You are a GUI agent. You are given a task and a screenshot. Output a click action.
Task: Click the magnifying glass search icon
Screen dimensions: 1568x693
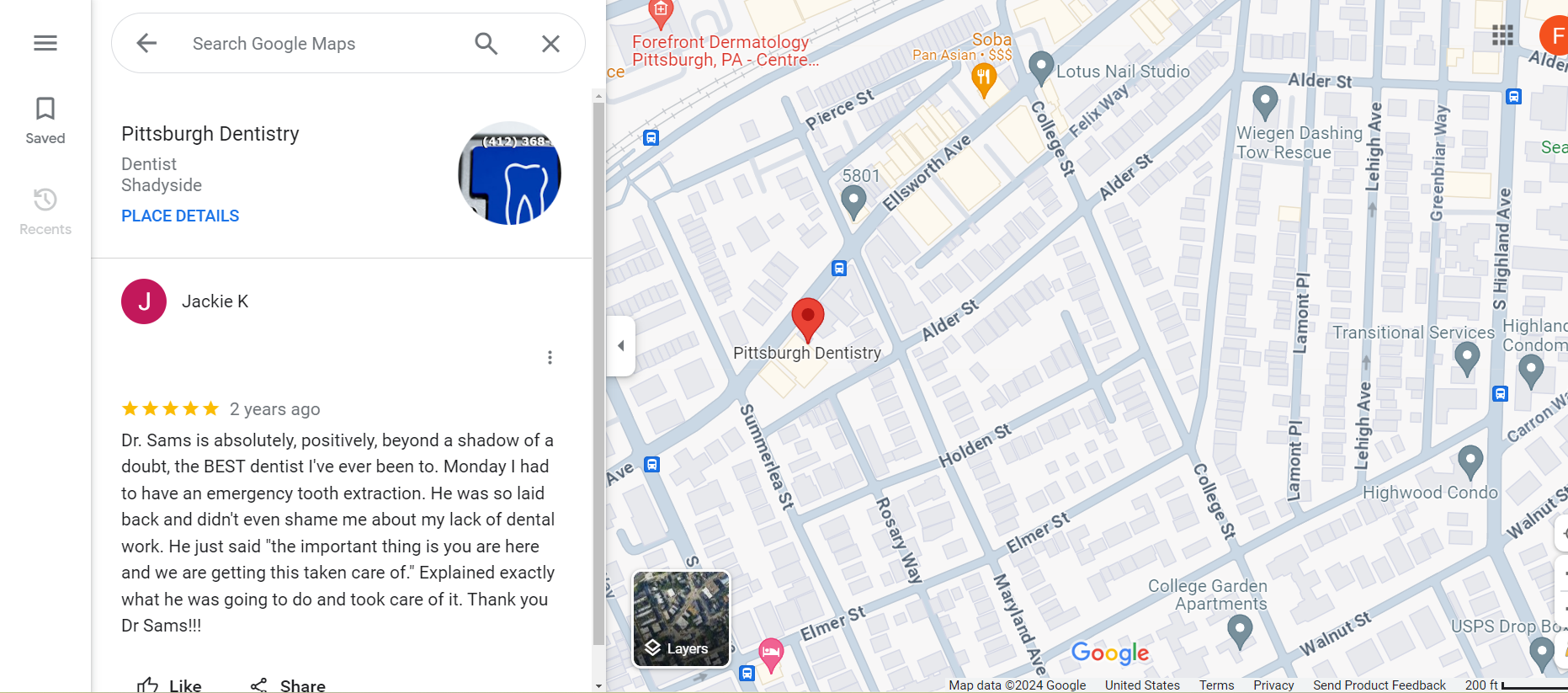point(486,43)
